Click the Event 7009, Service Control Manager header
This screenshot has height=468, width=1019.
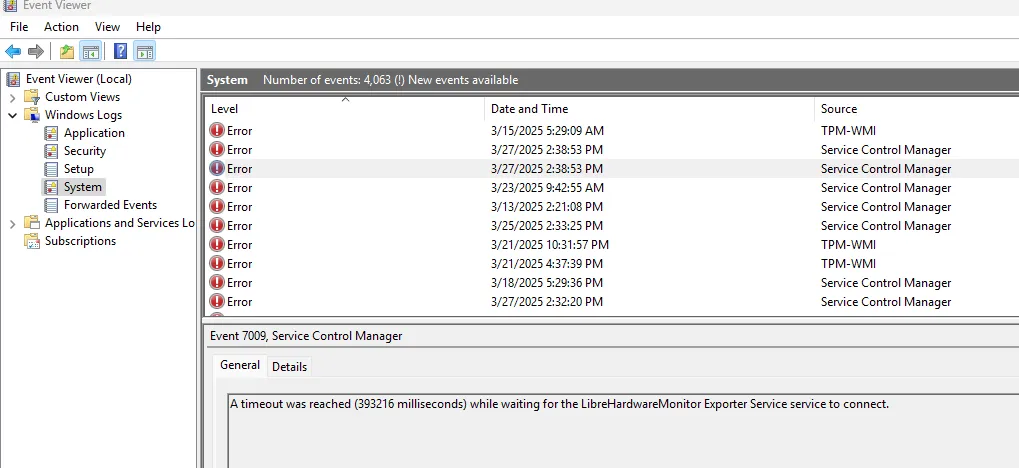pyautogui.click(x=306, y=336)
